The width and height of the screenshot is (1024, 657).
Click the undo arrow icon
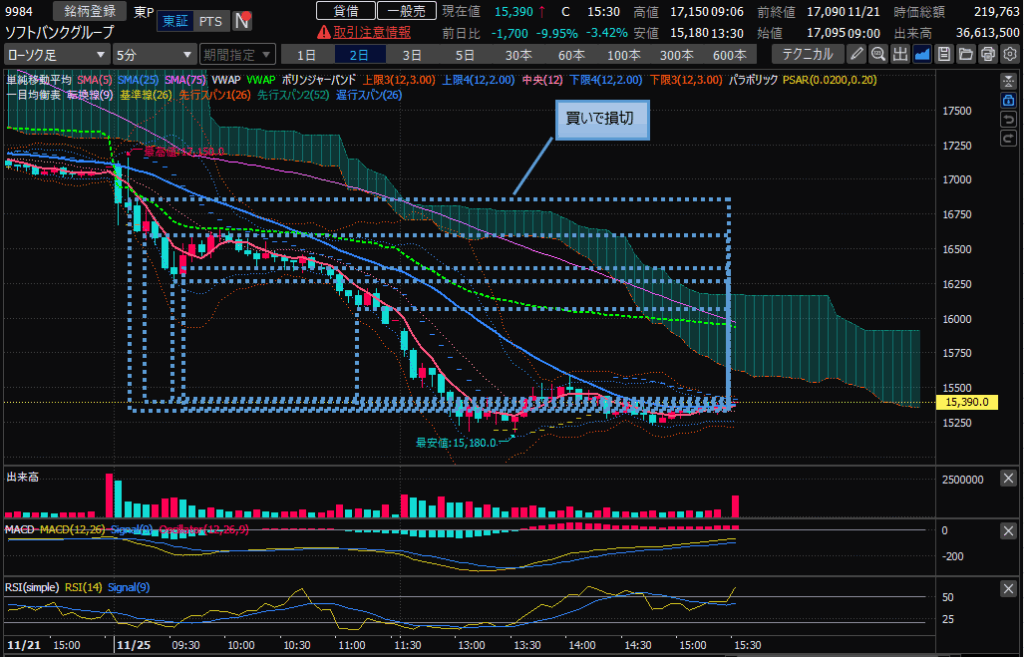(x=1007, y=119)
